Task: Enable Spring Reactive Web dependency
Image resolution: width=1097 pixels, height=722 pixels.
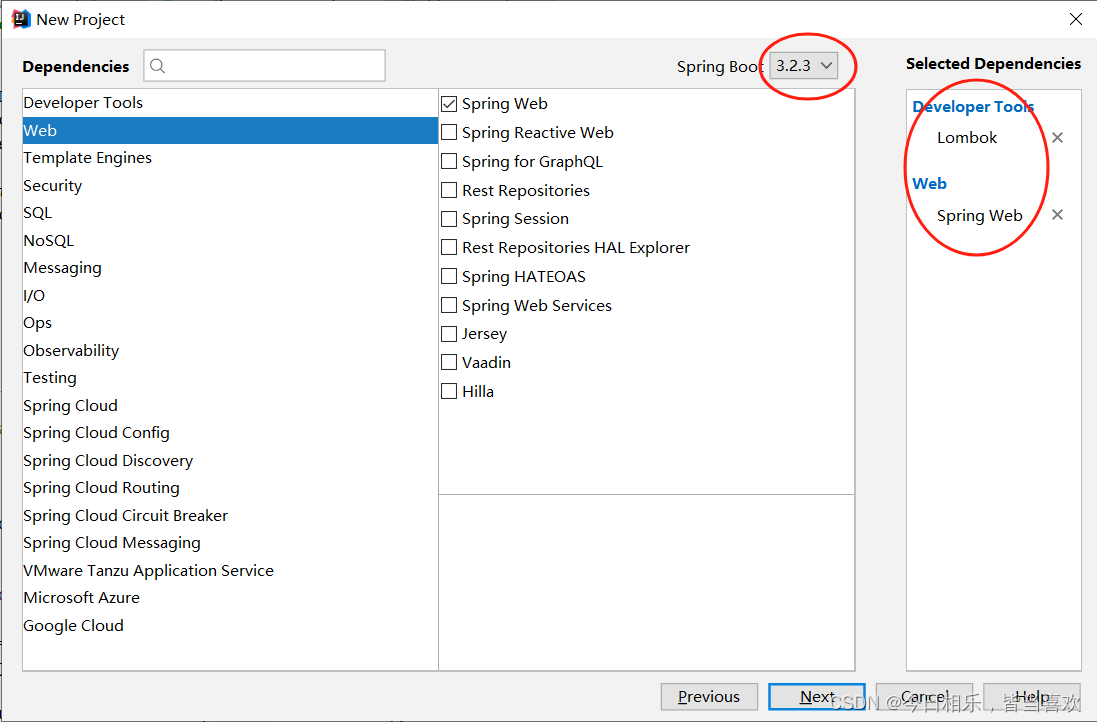Action: (449, 132)
